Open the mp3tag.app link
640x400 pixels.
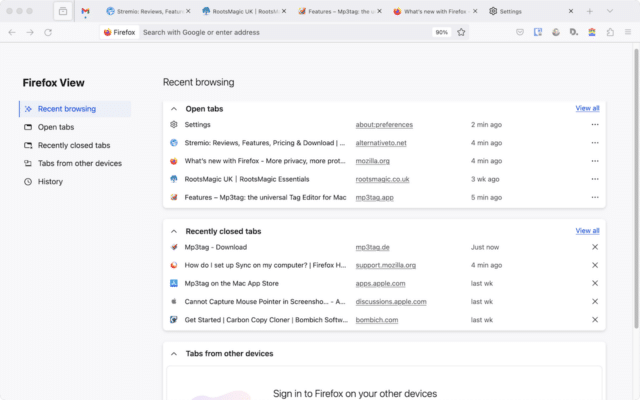point(375,198)
